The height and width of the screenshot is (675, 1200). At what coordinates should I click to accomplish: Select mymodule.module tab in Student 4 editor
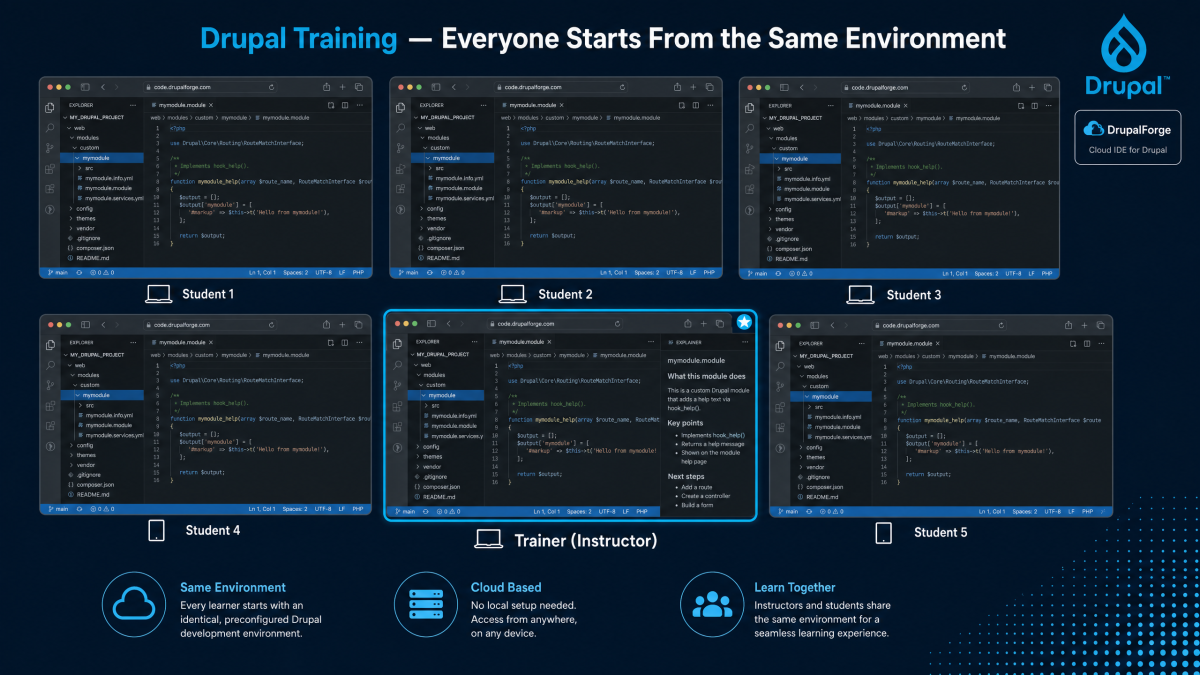tap(181, 341)
